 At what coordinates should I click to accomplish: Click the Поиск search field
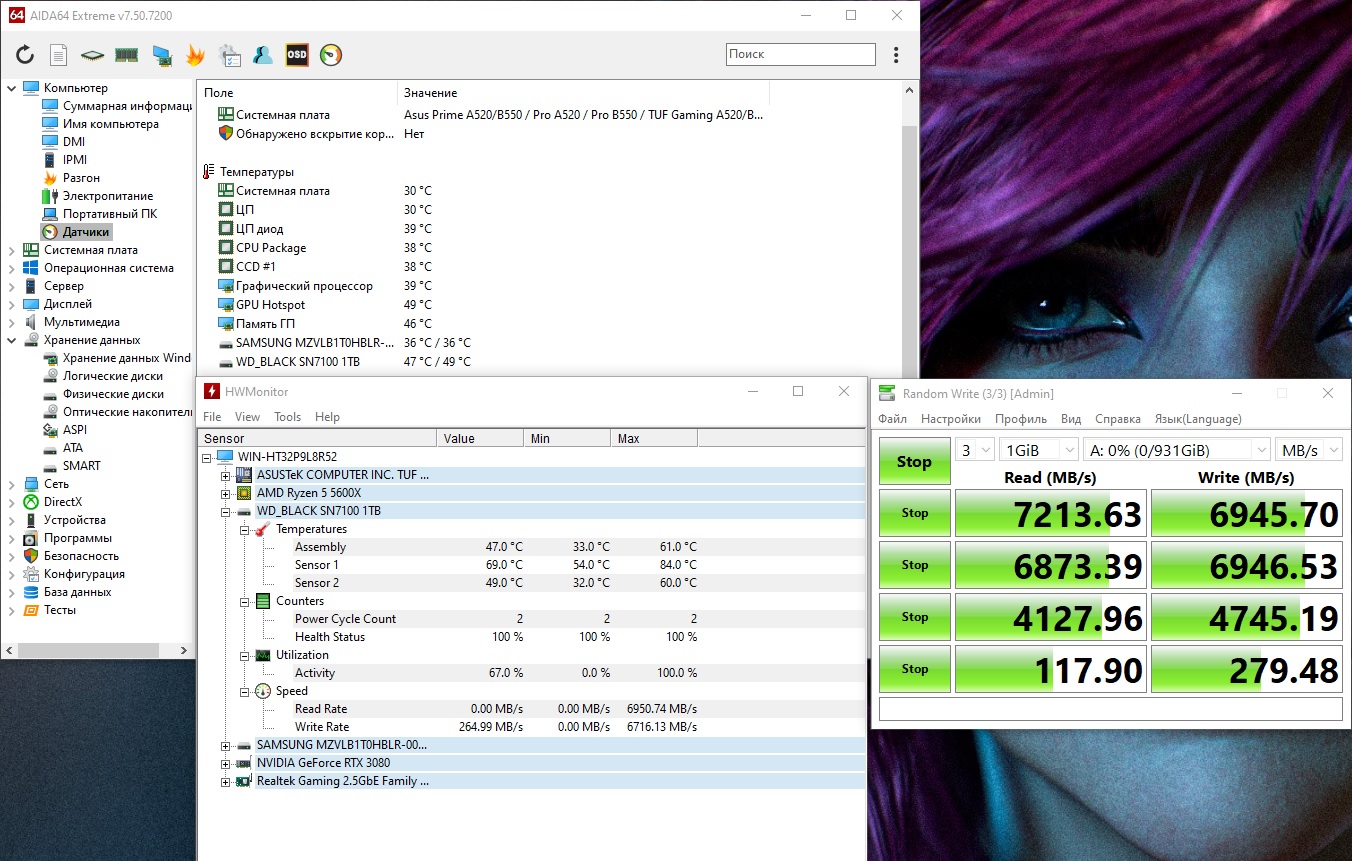pos(800,54)
